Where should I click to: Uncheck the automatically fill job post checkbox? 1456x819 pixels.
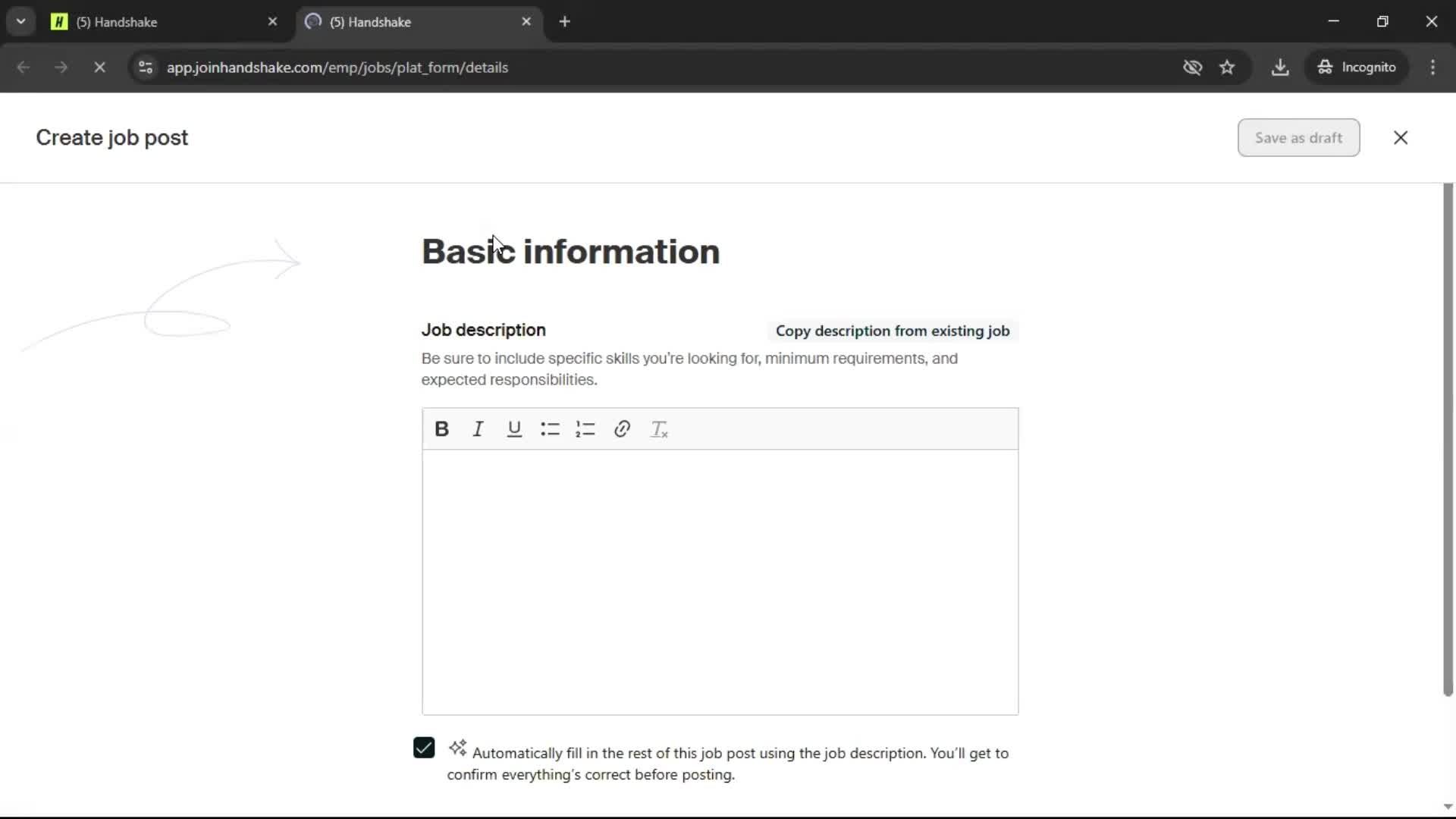click(424, 748)
